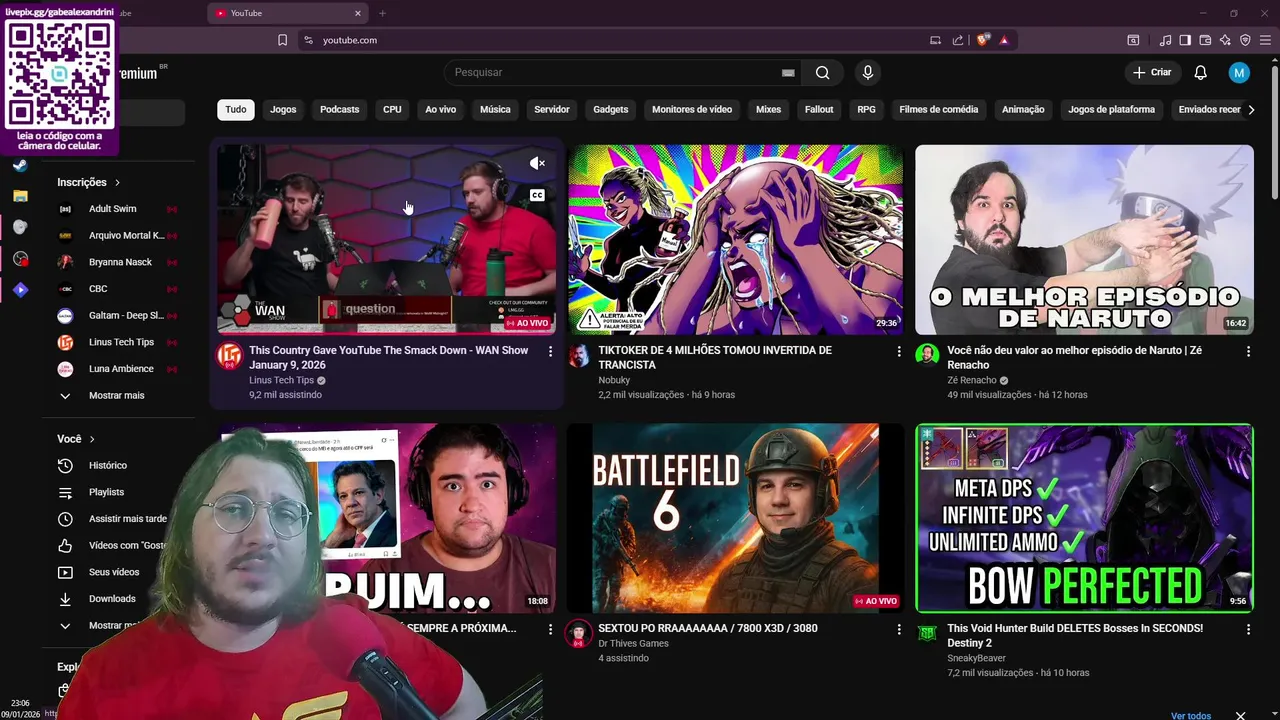This screenshot has height=720, width=1280.
Task: Click the voice search microphone icon
Action: tap(868, 72)
